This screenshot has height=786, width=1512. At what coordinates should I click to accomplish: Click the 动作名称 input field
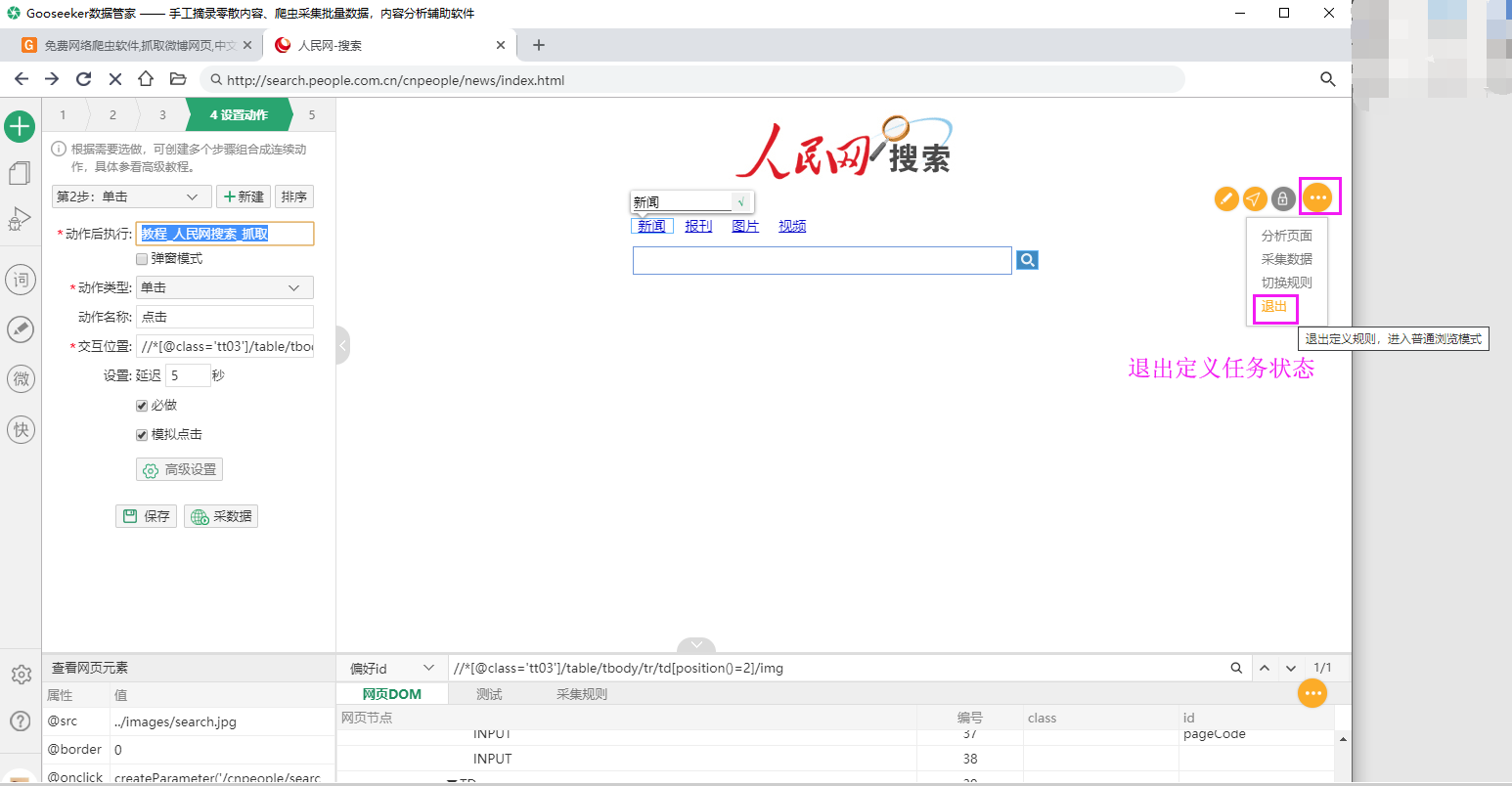pos(225,317)
